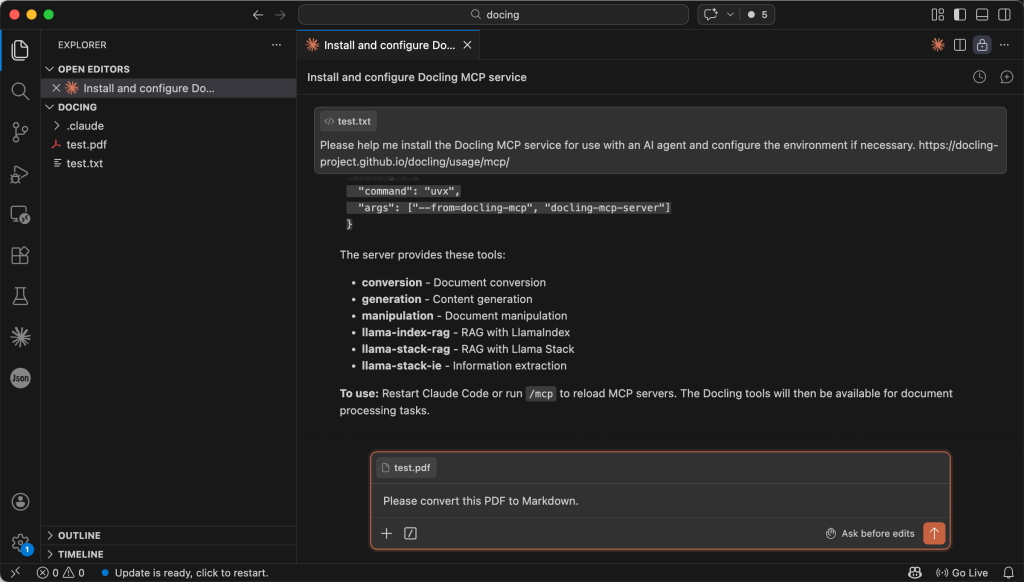Screen dimensions: 1024x582
Task: Open the conversation history clock icon
Action: coord(980,77)
